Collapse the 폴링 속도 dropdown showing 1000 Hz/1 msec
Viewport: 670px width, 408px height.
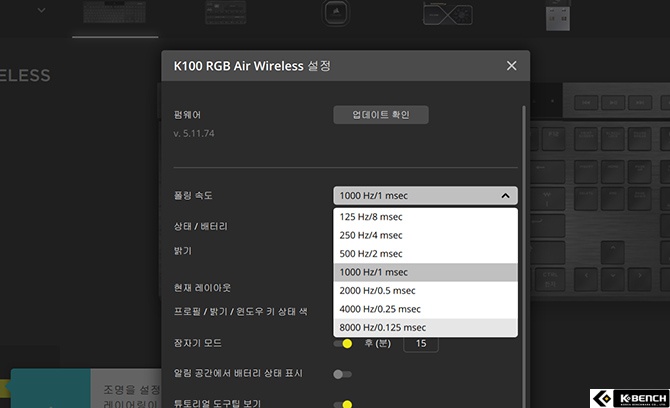425,196
